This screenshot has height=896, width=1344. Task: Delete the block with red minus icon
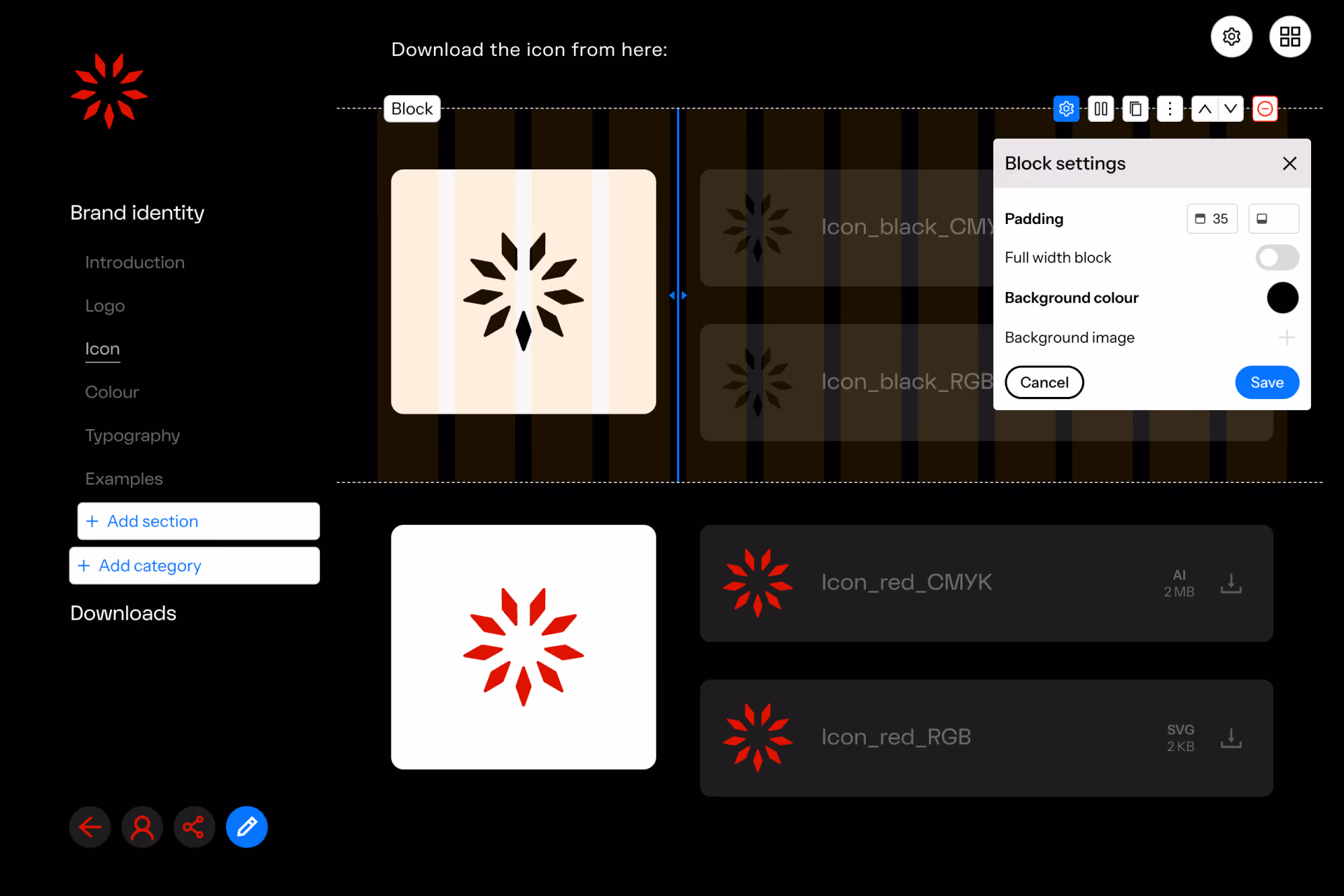click(x=1265, y=108)
